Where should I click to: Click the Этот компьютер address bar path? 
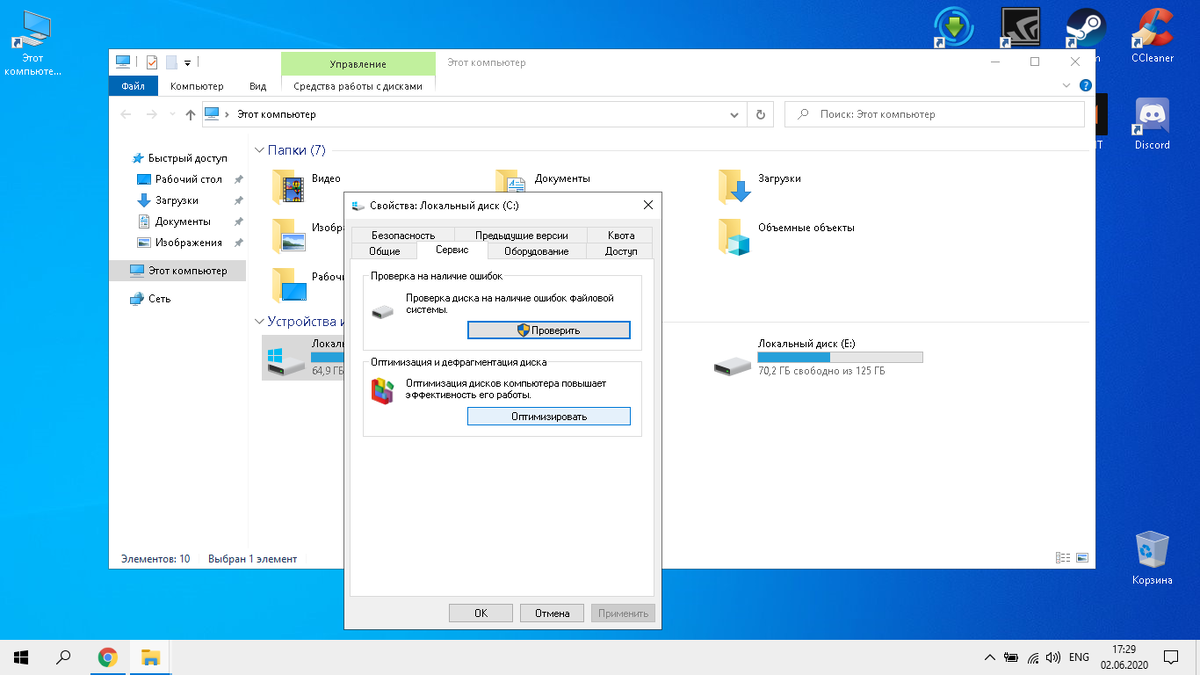(276, 115)
